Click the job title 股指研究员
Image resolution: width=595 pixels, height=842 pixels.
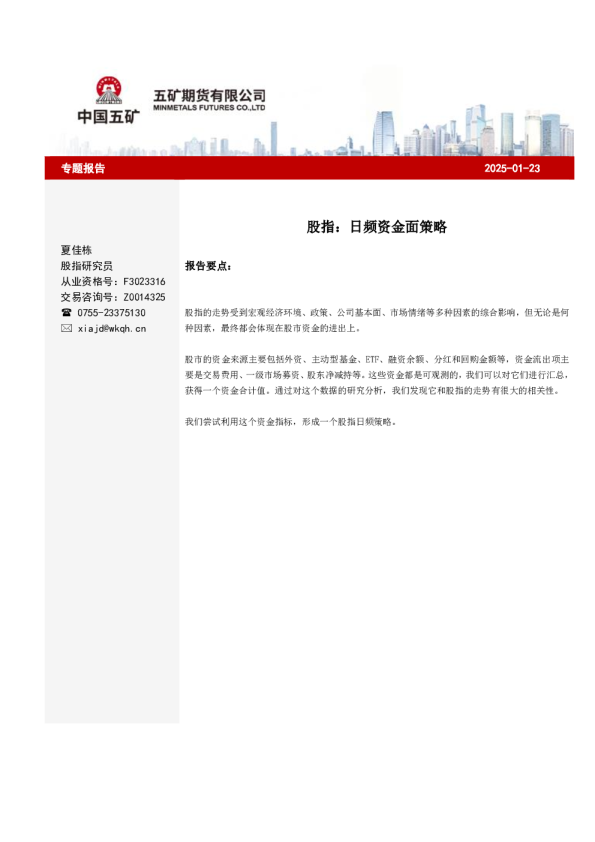tap(86, 266)
